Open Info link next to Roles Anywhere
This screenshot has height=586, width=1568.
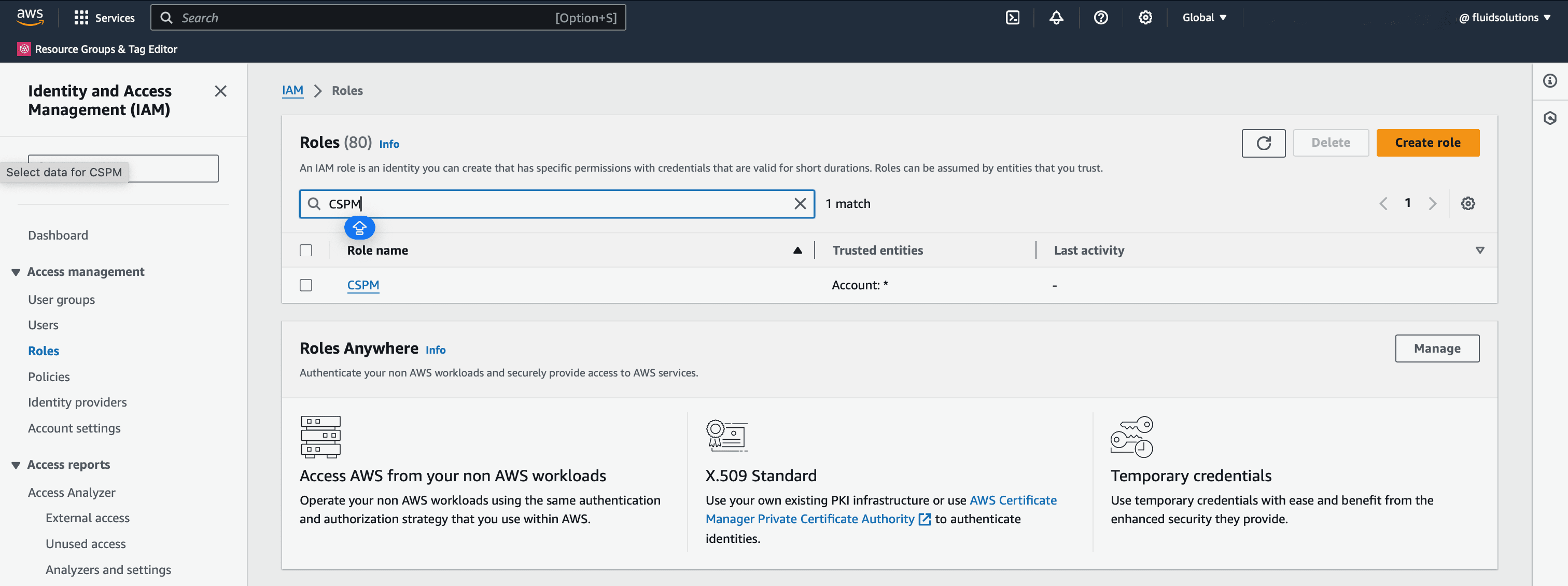click(435, 350)
